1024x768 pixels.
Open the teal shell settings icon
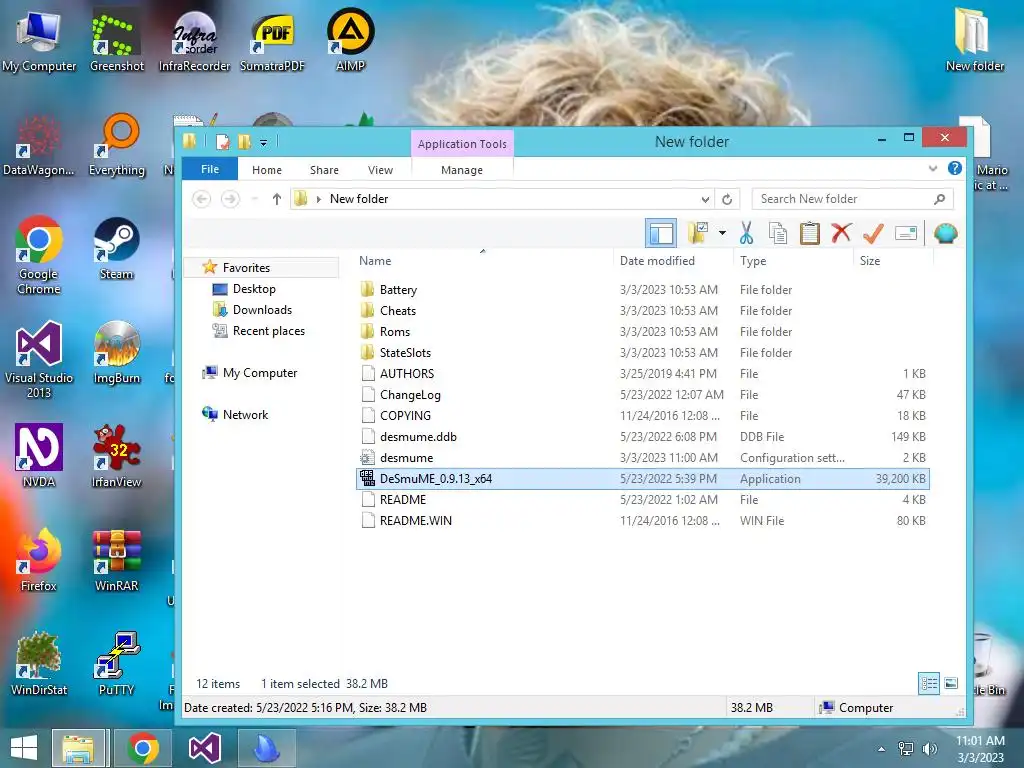pos(946,233)
